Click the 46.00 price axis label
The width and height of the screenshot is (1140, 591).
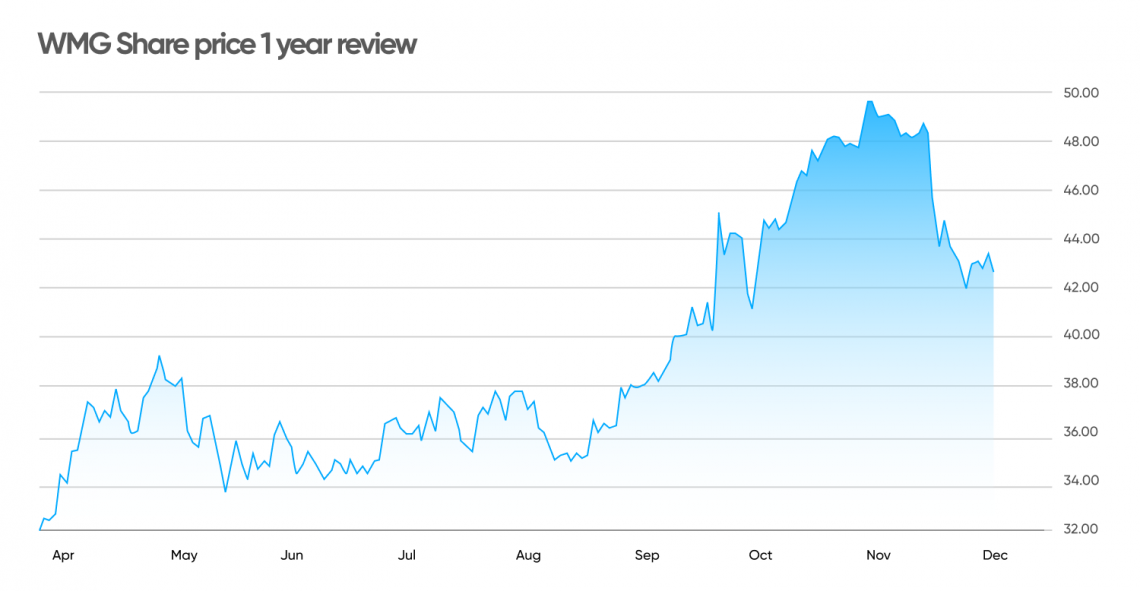point(1081,190)
